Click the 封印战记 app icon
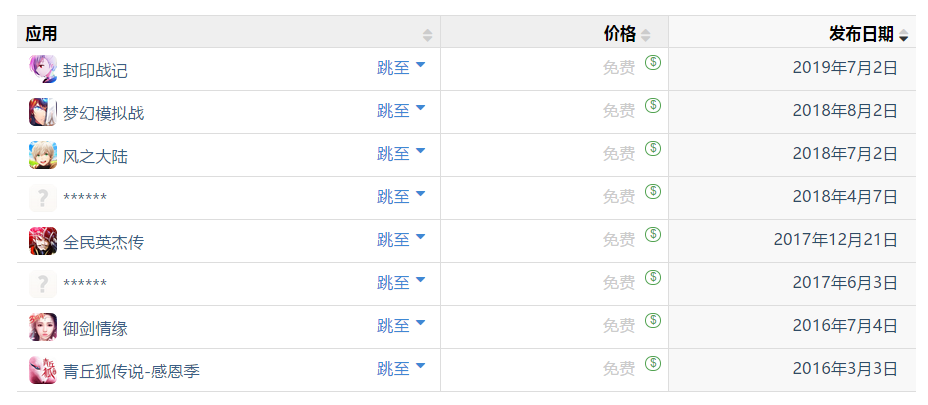The width and height of the screenshot is (928, 405). tap(43, 70)
